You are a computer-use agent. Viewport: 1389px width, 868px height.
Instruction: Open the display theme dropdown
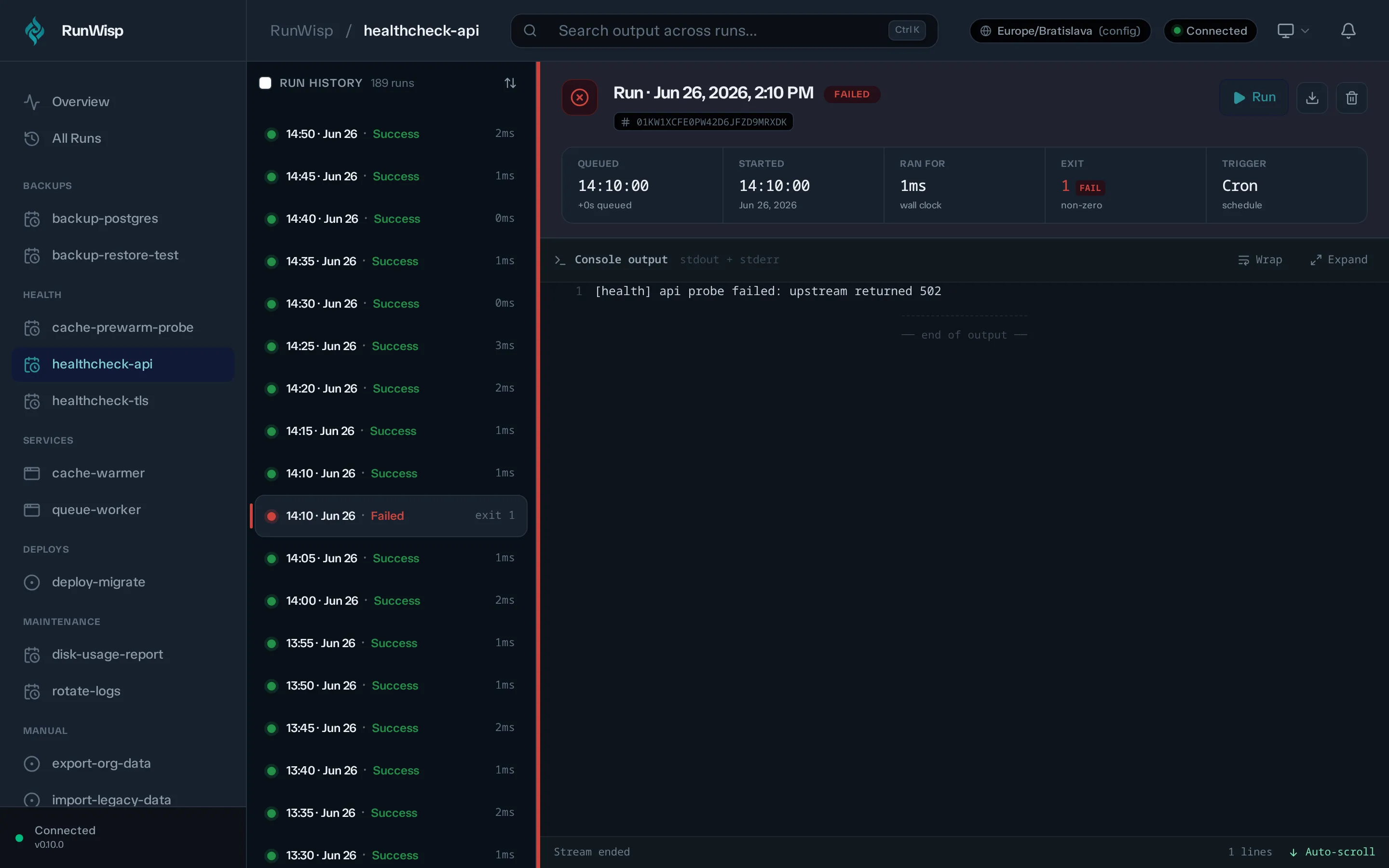(x=1293, y=30)
